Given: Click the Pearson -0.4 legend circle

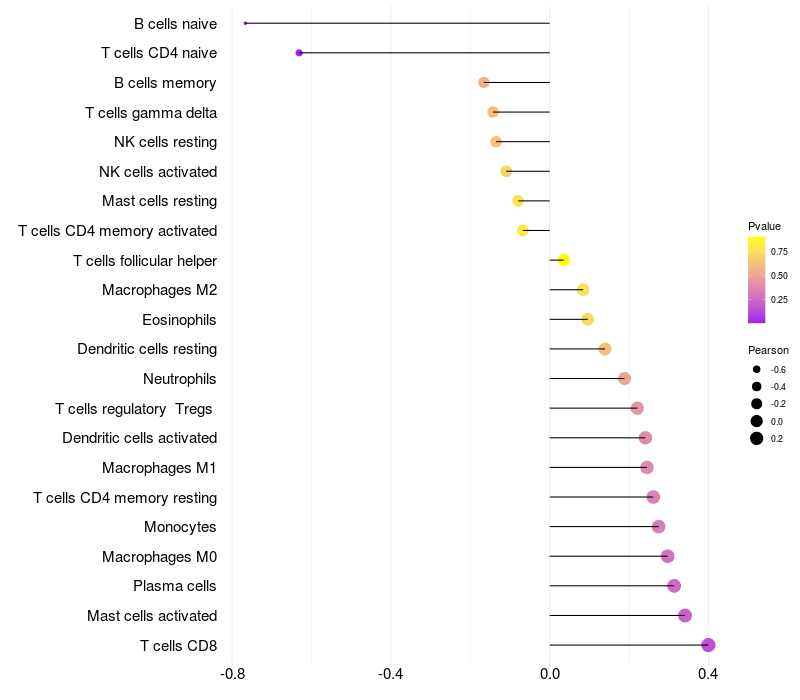Looking at the screenshot, I should click(757, 387).
